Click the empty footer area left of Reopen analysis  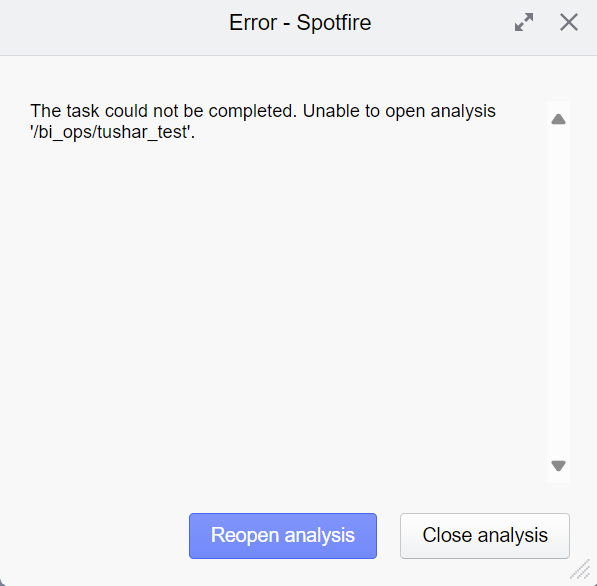click(x=95, y=536)
